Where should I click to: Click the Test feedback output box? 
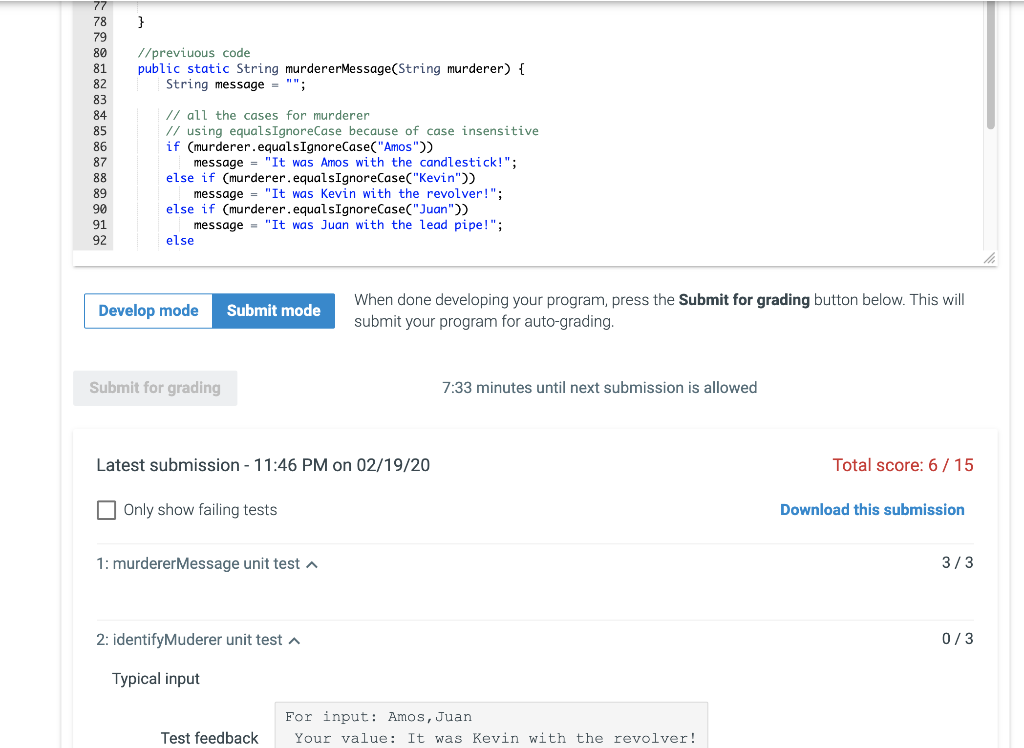(491, 725)
